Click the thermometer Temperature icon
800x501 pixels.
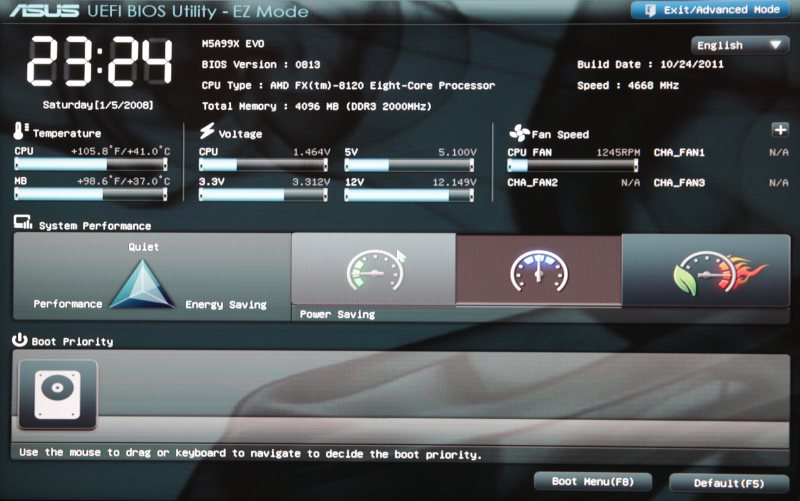[20, 131]
